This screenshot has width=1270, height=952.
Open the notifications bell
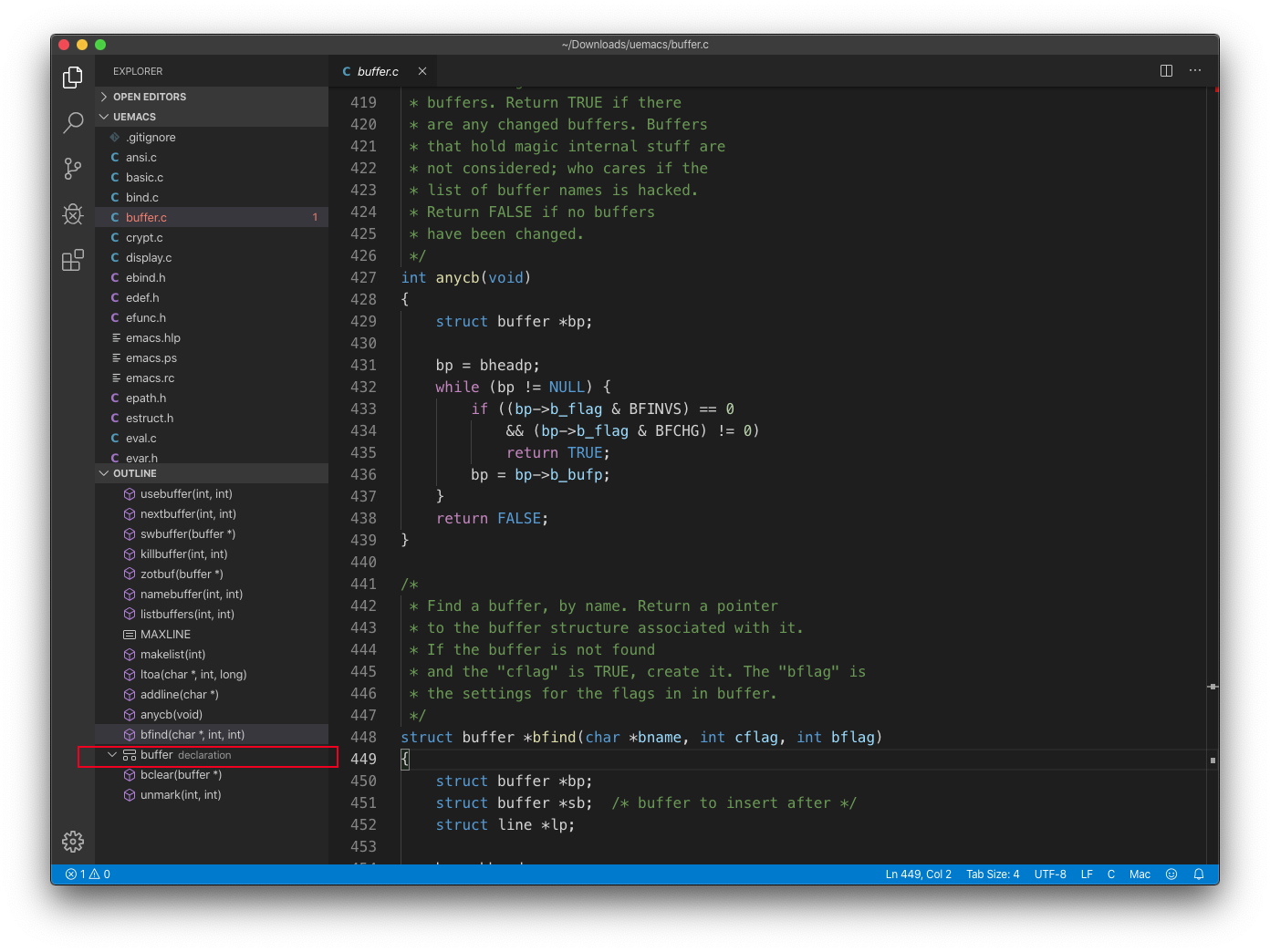(x=1198, y=874)
